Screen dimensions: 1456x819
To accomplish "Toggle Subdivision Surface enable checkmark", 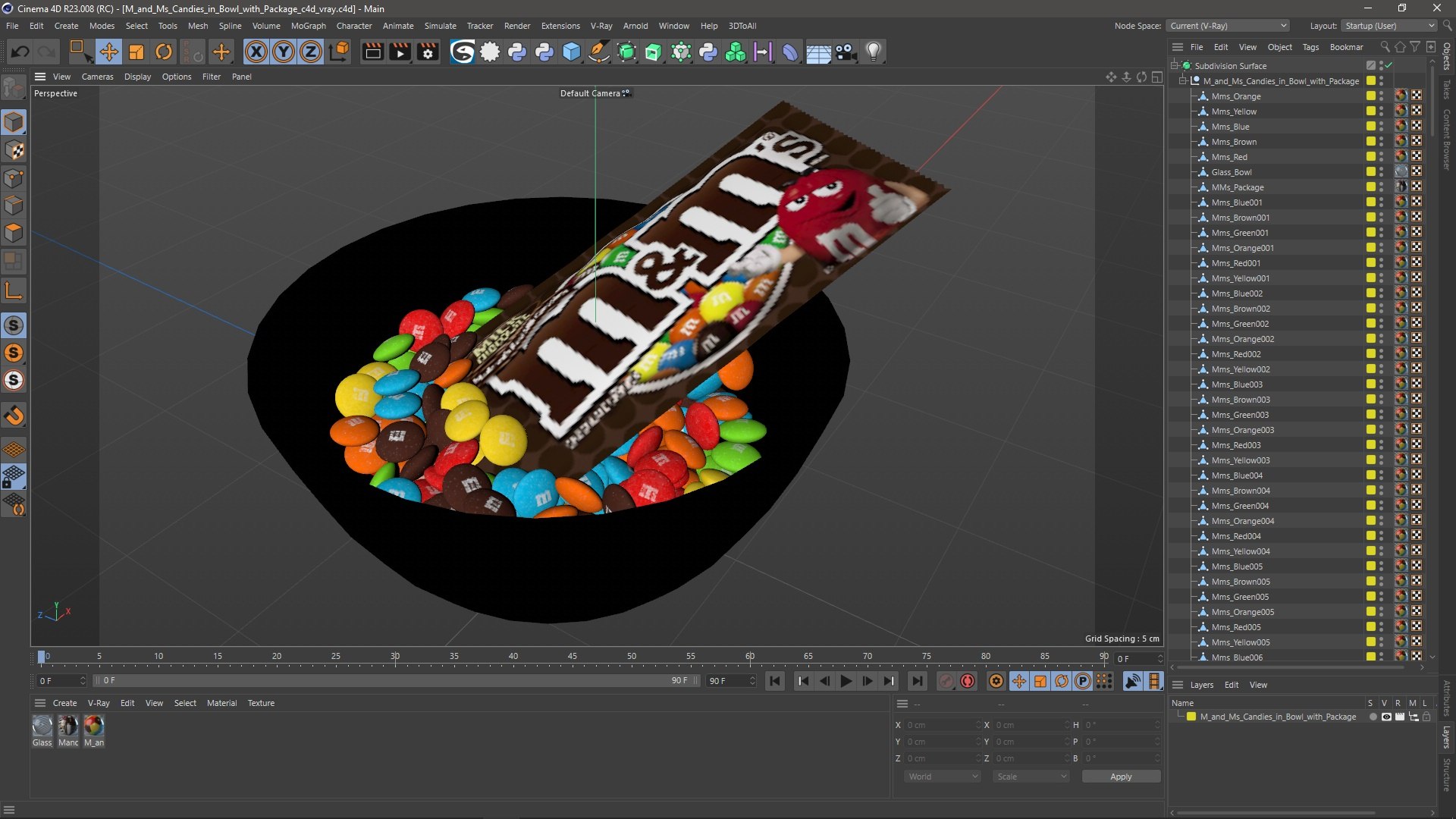I will (1389, 66).
